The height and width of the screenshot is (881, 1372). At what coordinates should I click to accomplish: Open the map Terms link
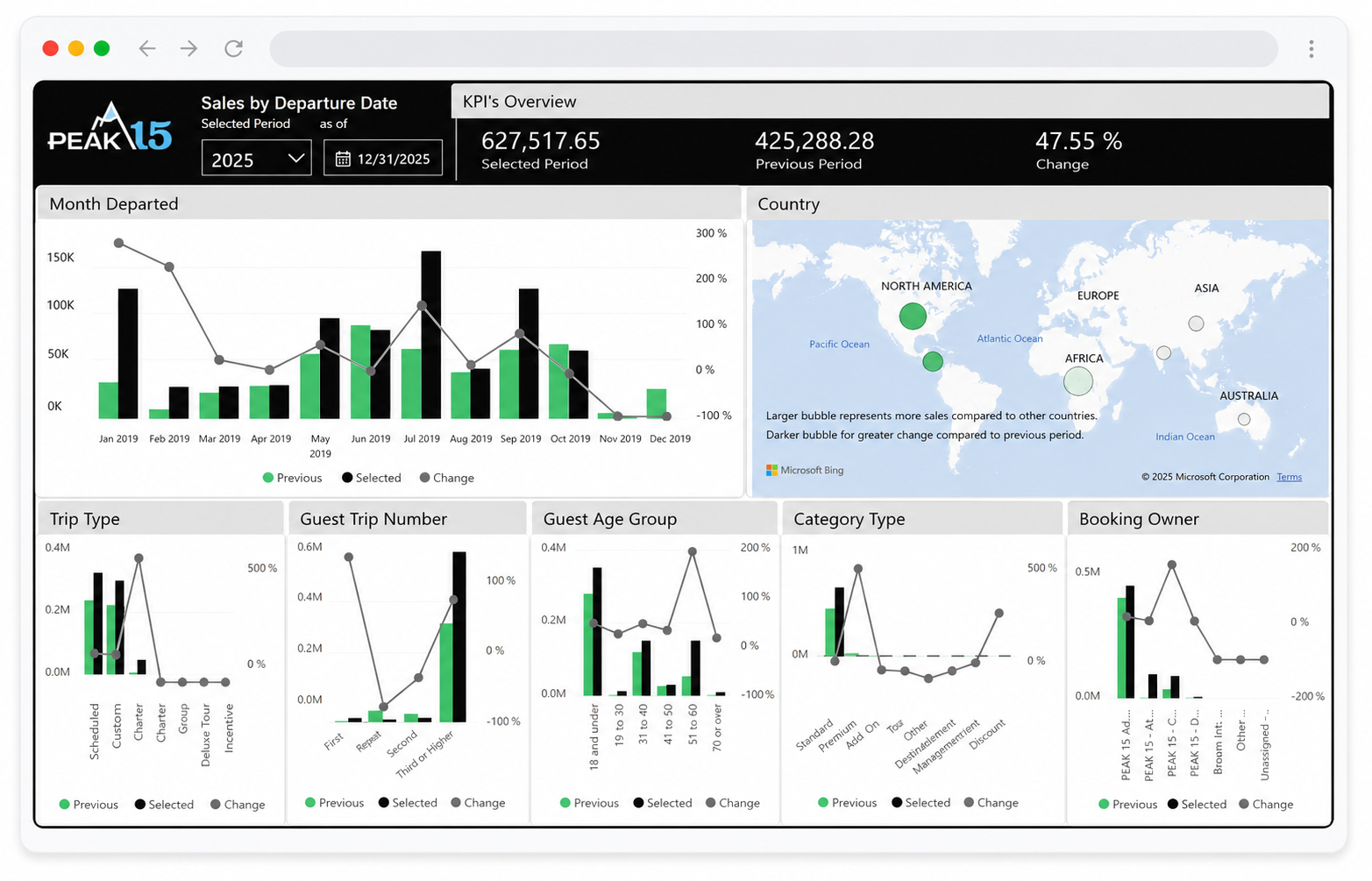[1289, 477]
